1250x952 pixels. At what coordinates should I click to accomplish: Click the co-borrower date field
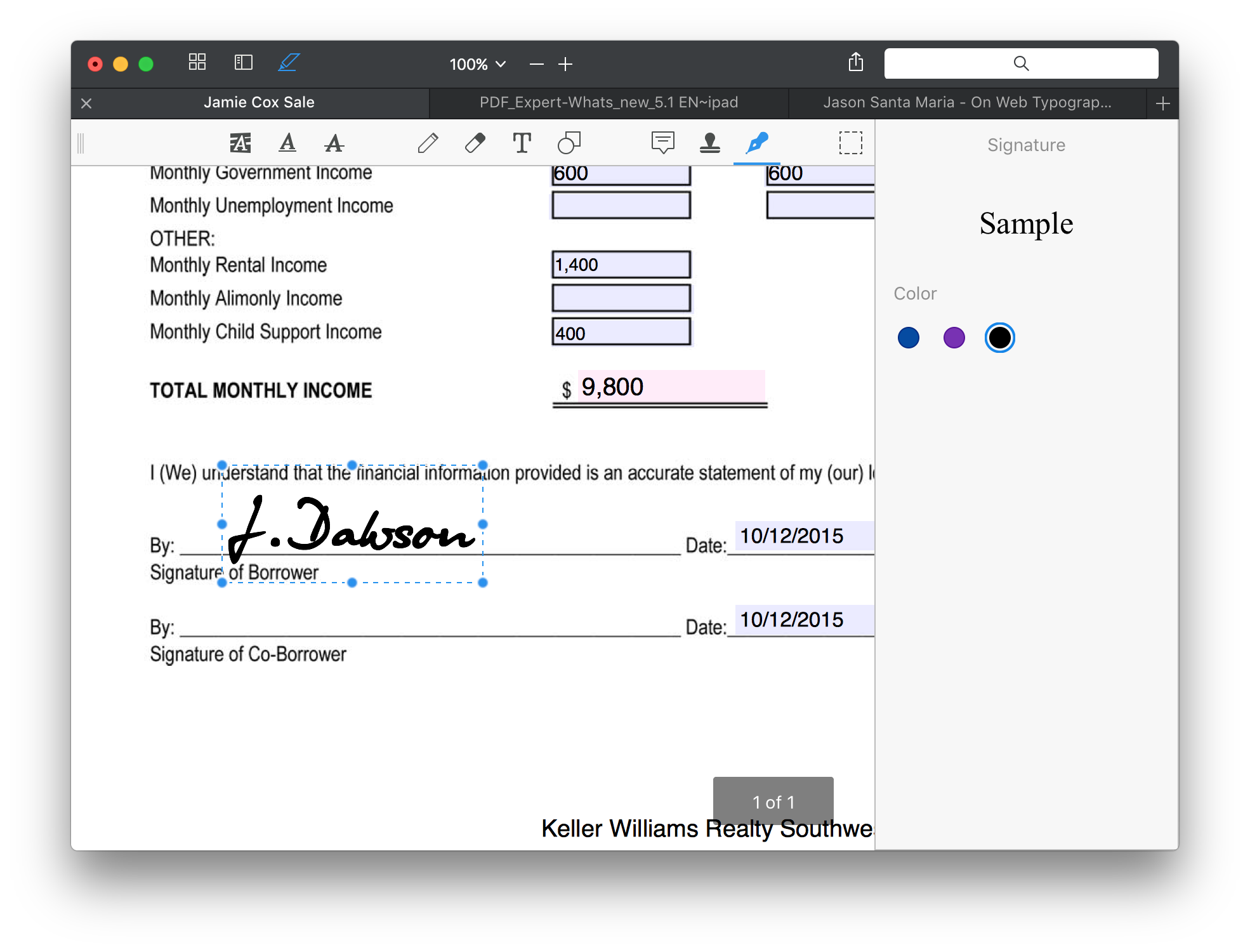[x=805, y=619]
